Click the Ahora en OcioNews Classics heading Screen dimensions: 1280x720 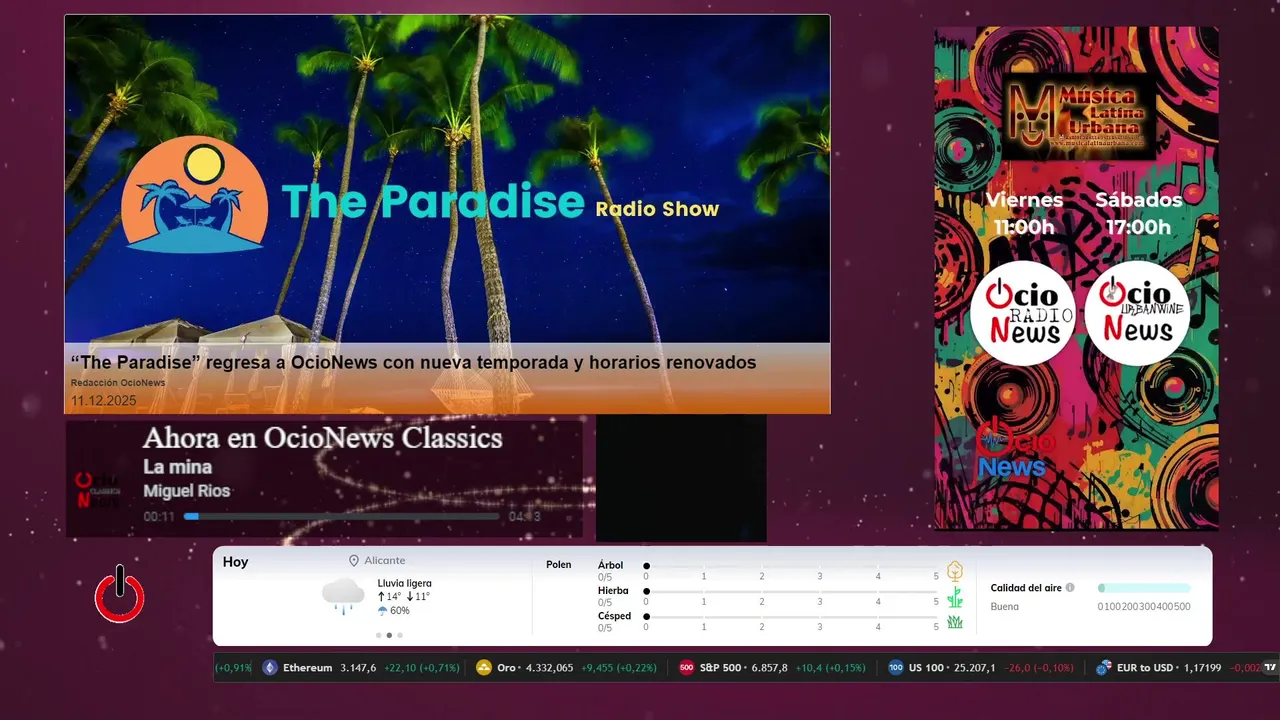tap(322, 438)
